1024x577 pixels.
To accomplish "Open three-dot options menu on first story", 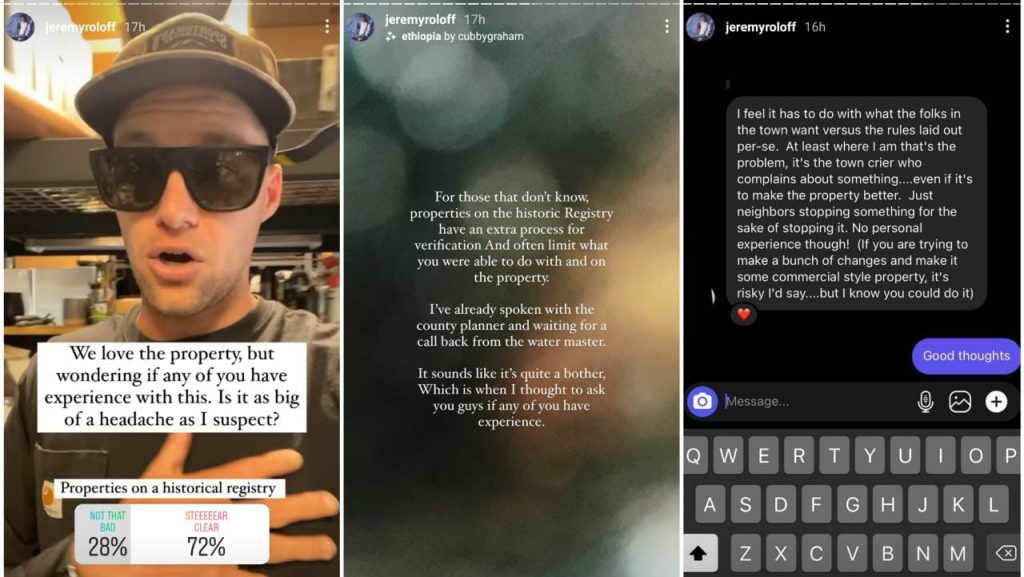I will 327,26.
